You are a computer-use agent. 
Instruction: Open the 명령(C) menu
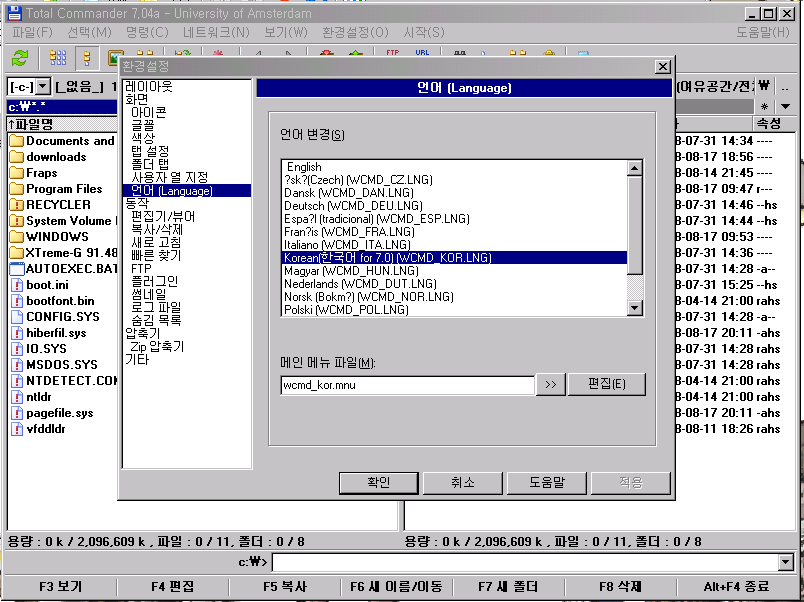(147, 32)
